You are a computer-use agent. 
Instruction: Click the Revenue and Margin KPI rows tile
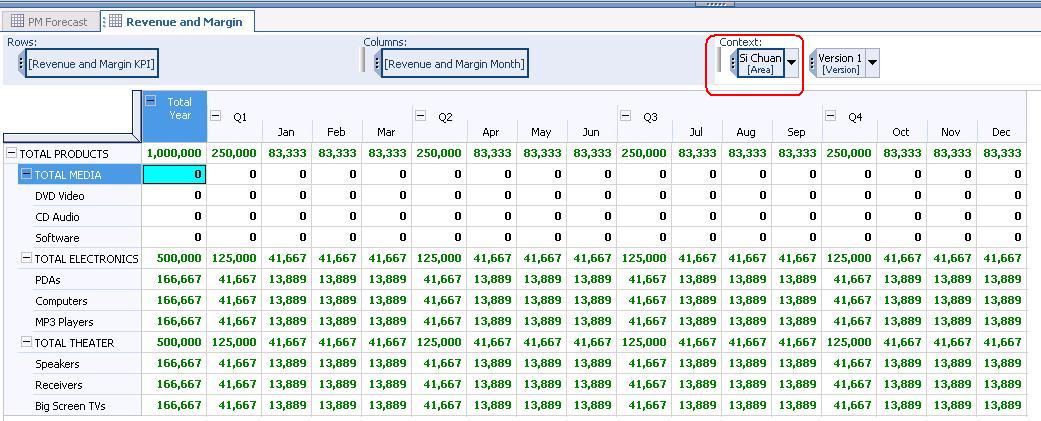click(x=91, y=64)
